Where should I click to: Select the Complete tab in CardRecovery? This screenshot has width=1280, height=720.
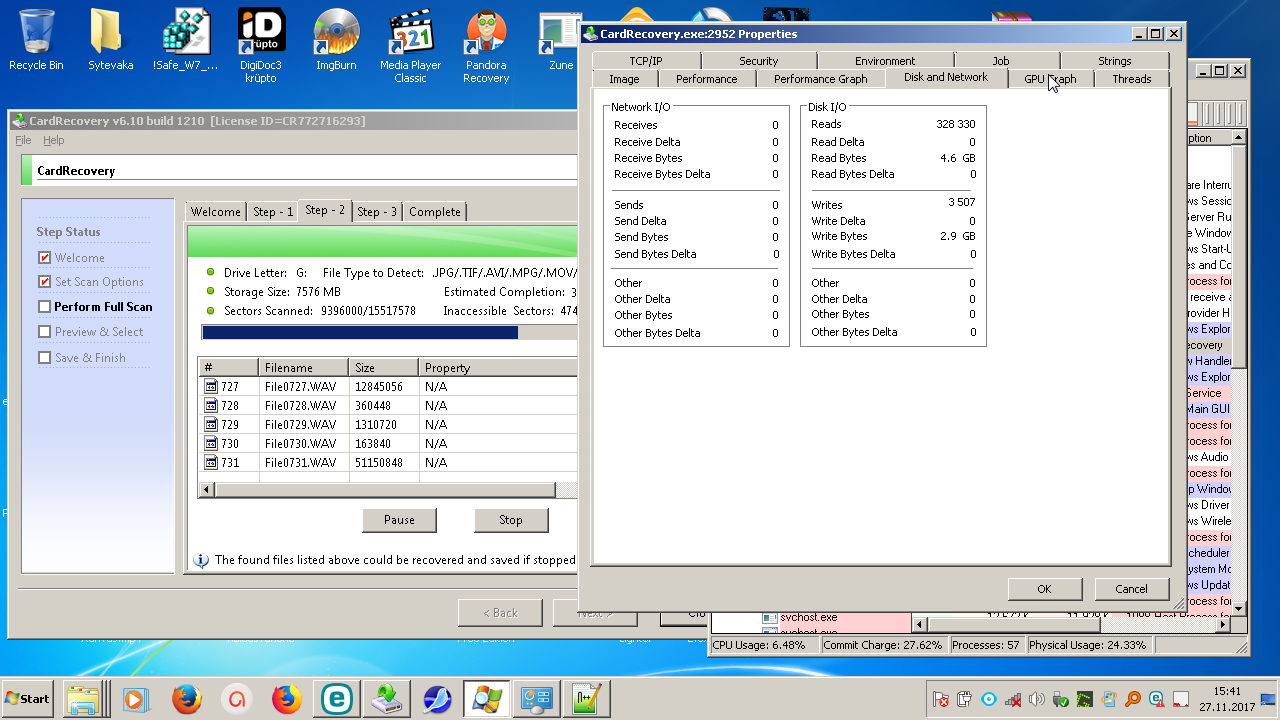(435, 212)
